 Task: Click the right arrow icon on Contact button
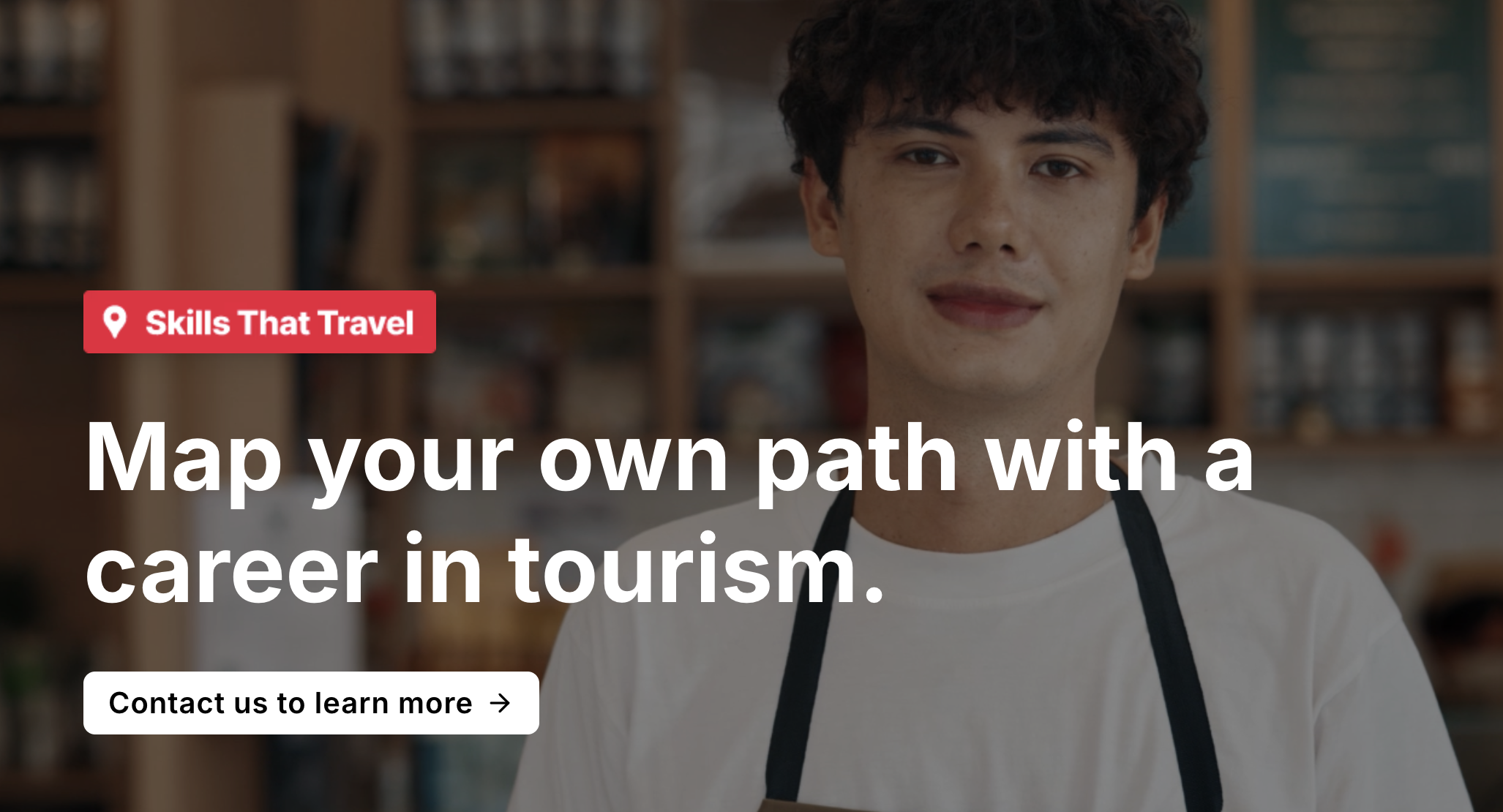pos(501,703)
